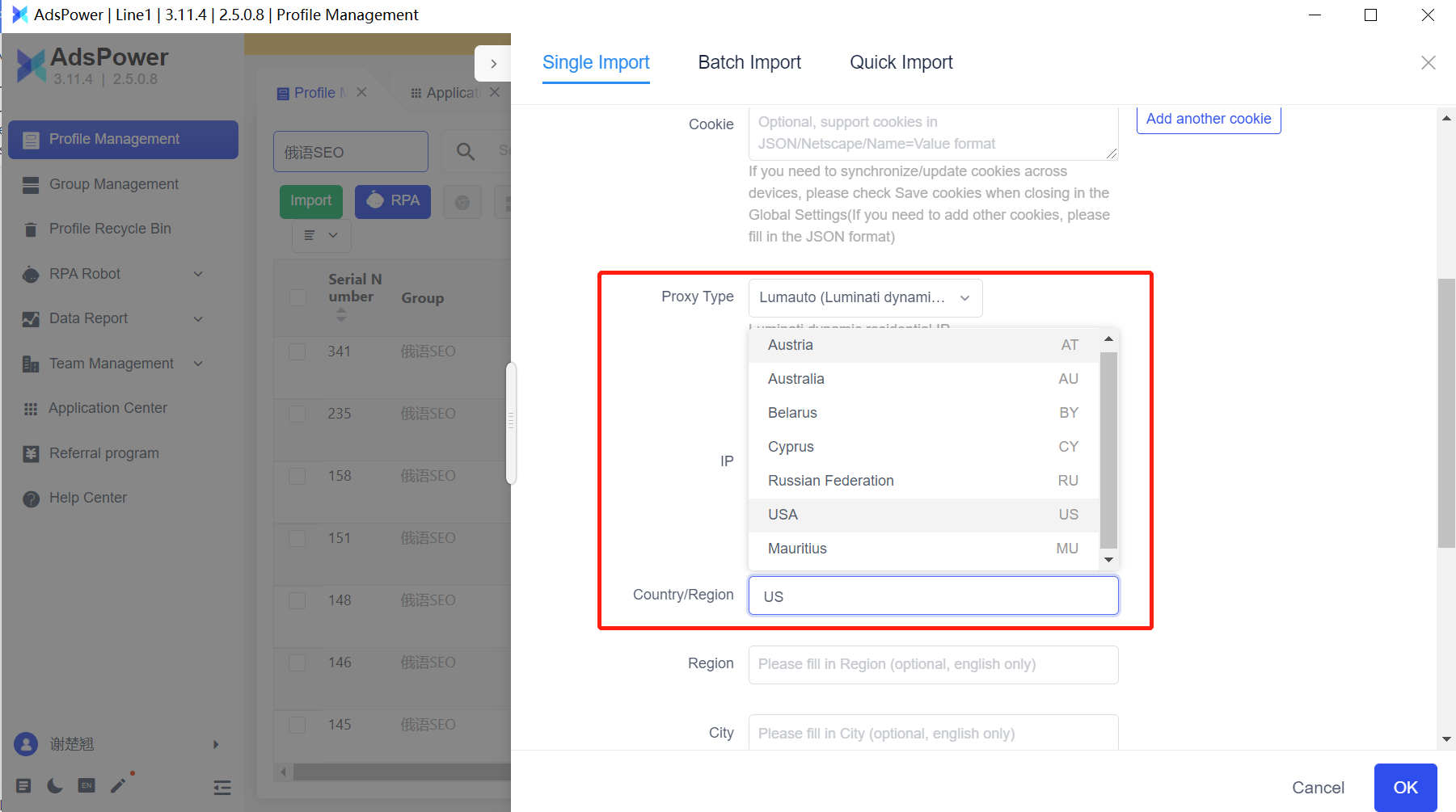
Task: Click the pencil feedback icon
Action: pyautogui.click(x=119, y=785)
